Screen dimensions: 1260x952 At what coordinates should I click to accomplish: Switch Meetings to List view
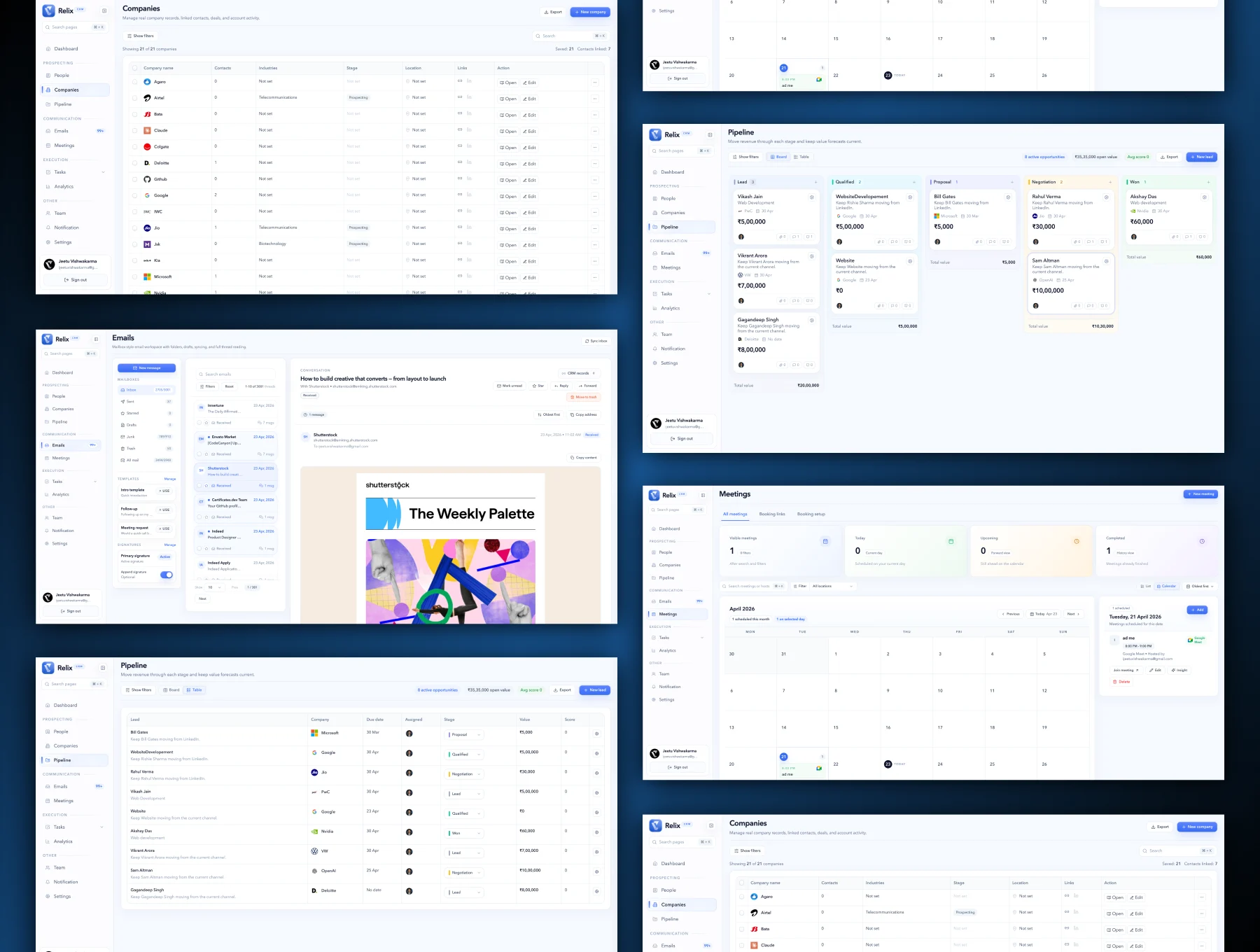[x=1147, y=586]
